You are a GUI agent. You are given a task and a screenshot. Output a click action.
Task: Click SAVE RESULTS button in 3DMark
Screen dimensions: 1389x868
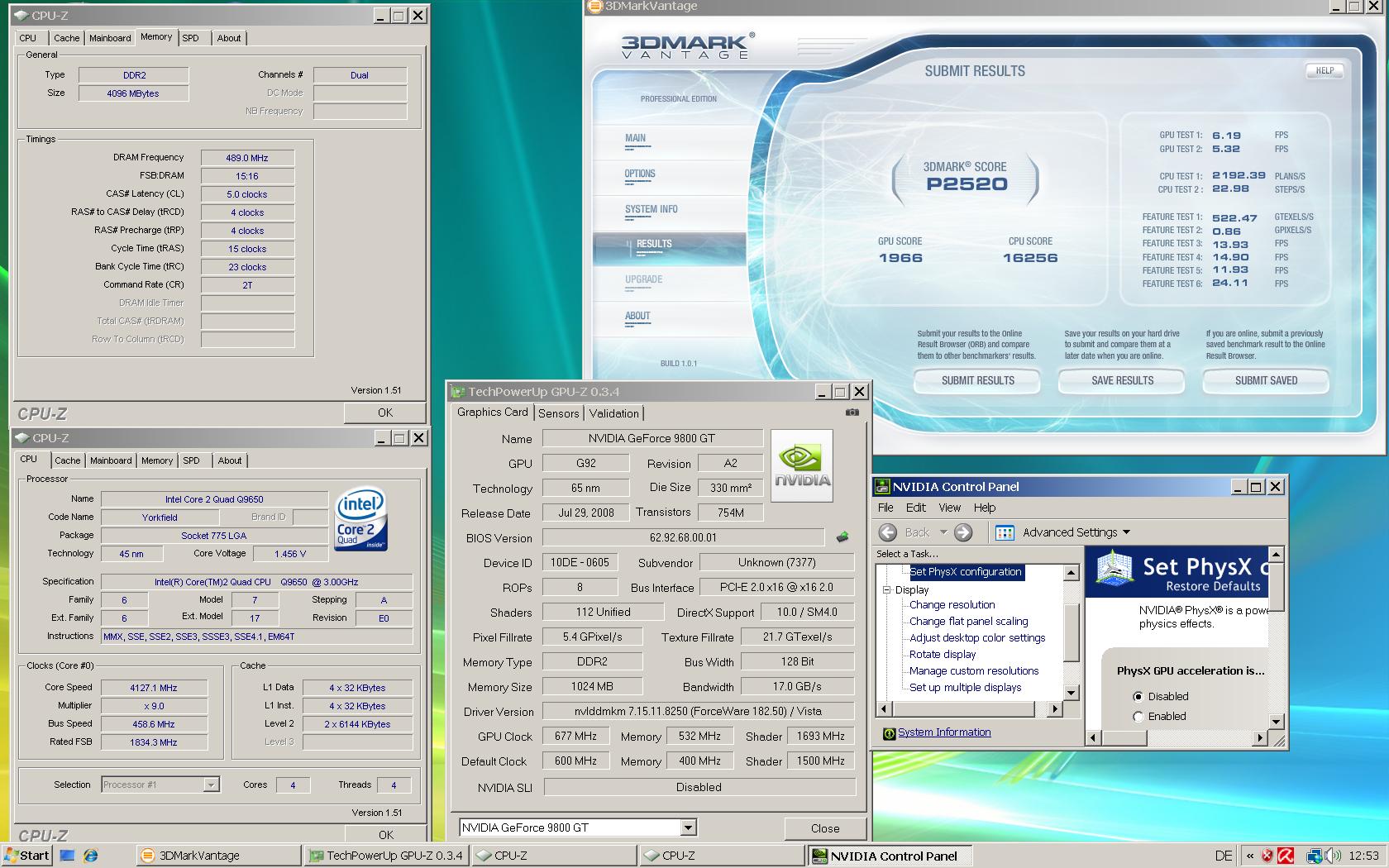[1122, 380]
